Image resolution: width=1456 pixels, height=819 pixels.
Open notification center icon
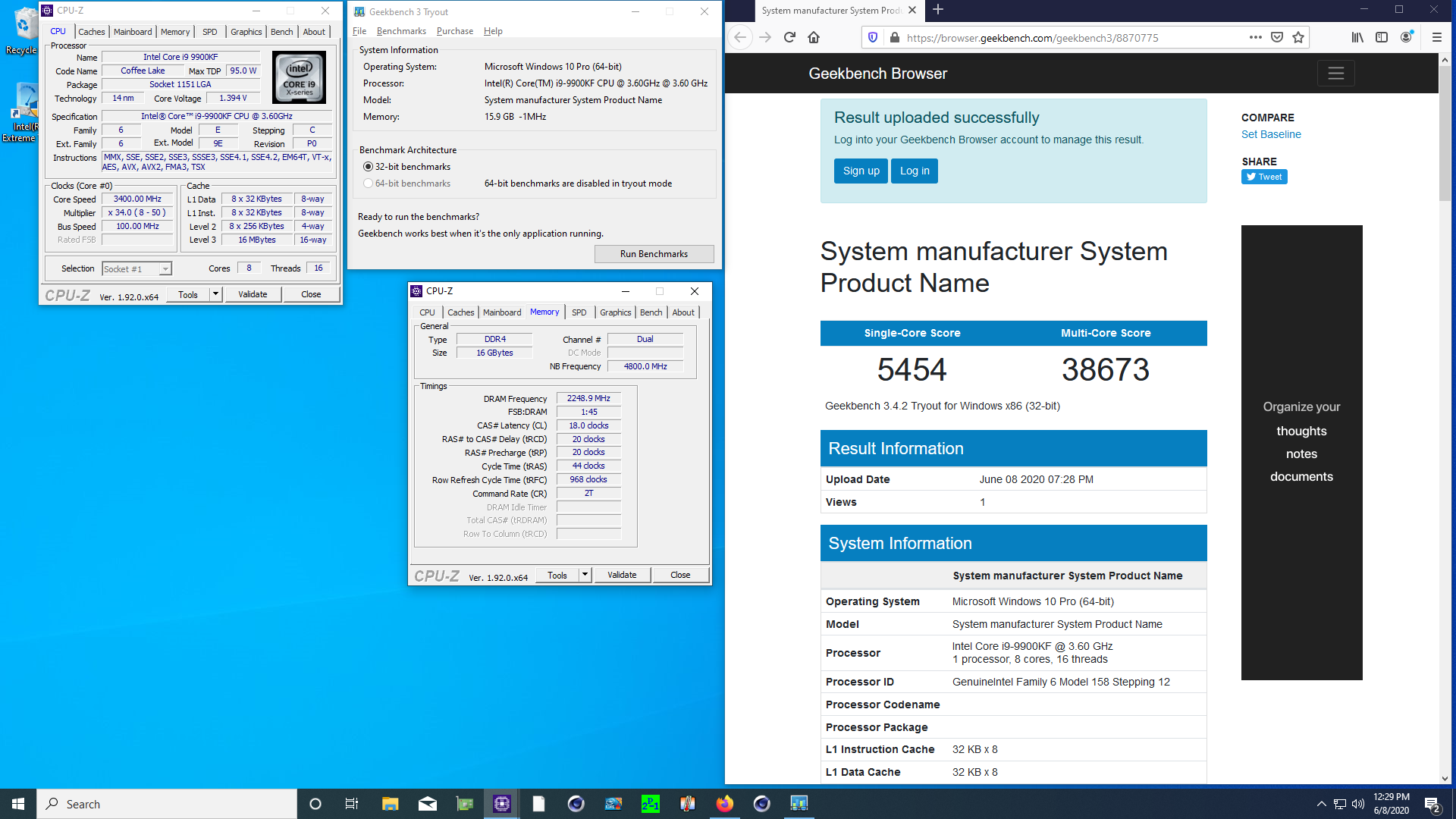pos(1432,804)
